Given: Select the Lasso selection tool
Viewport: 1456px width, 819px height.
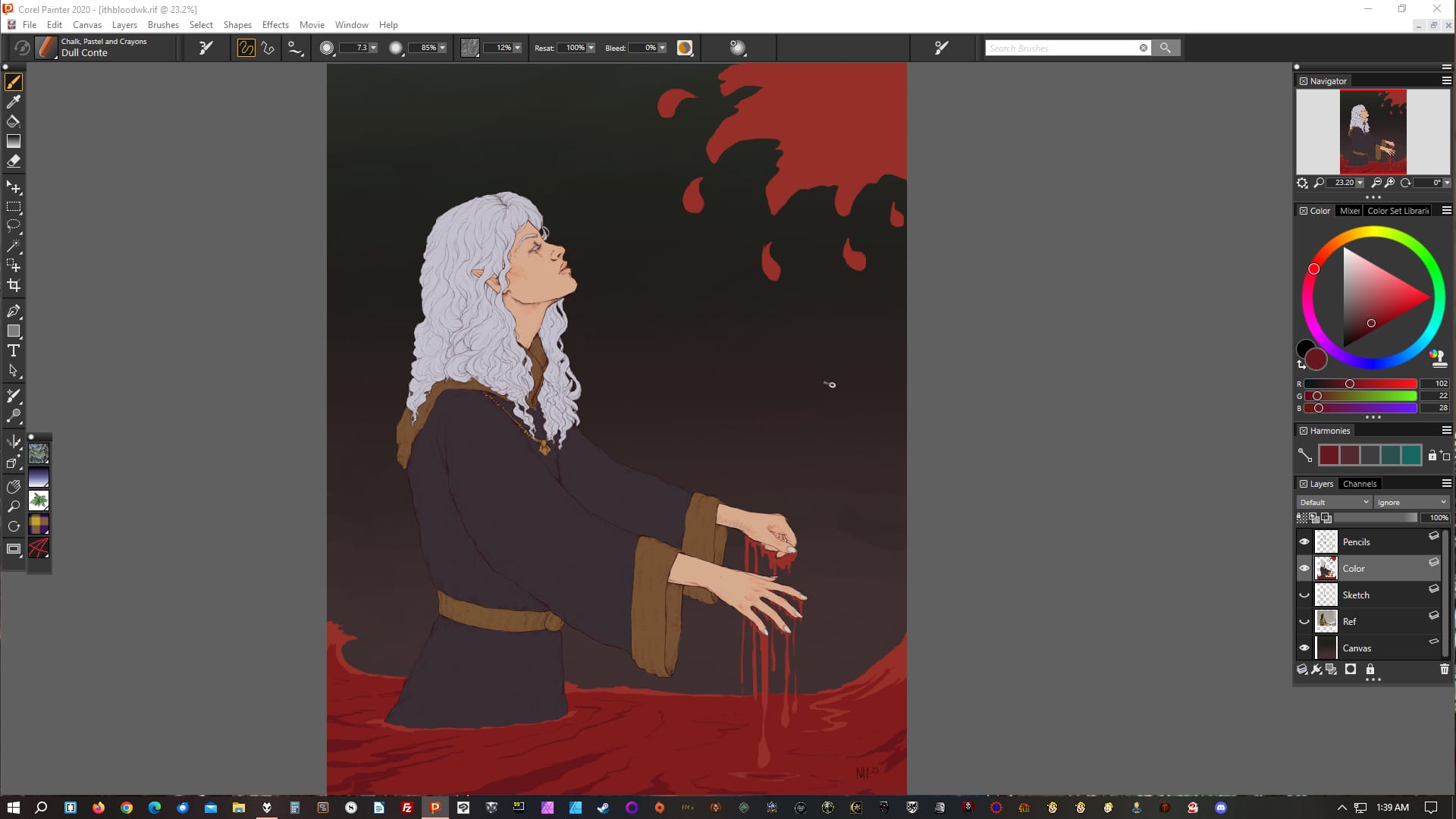Looking at the screenshot, I should [x=14, y=226].
